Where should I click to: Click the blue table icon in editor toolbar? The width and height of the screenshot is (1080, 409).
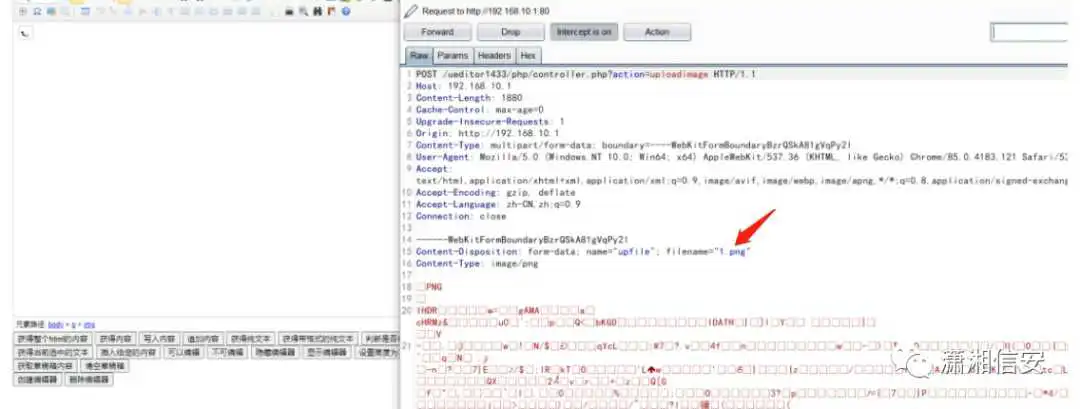click(x=85, y=12)
